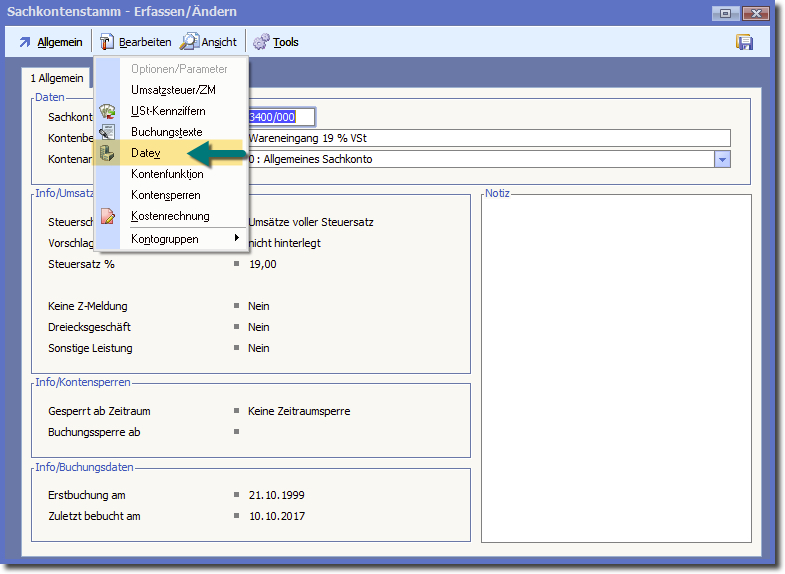Click the Sachkonto number input field
This screenshot has width=785, height=574.
281,117
